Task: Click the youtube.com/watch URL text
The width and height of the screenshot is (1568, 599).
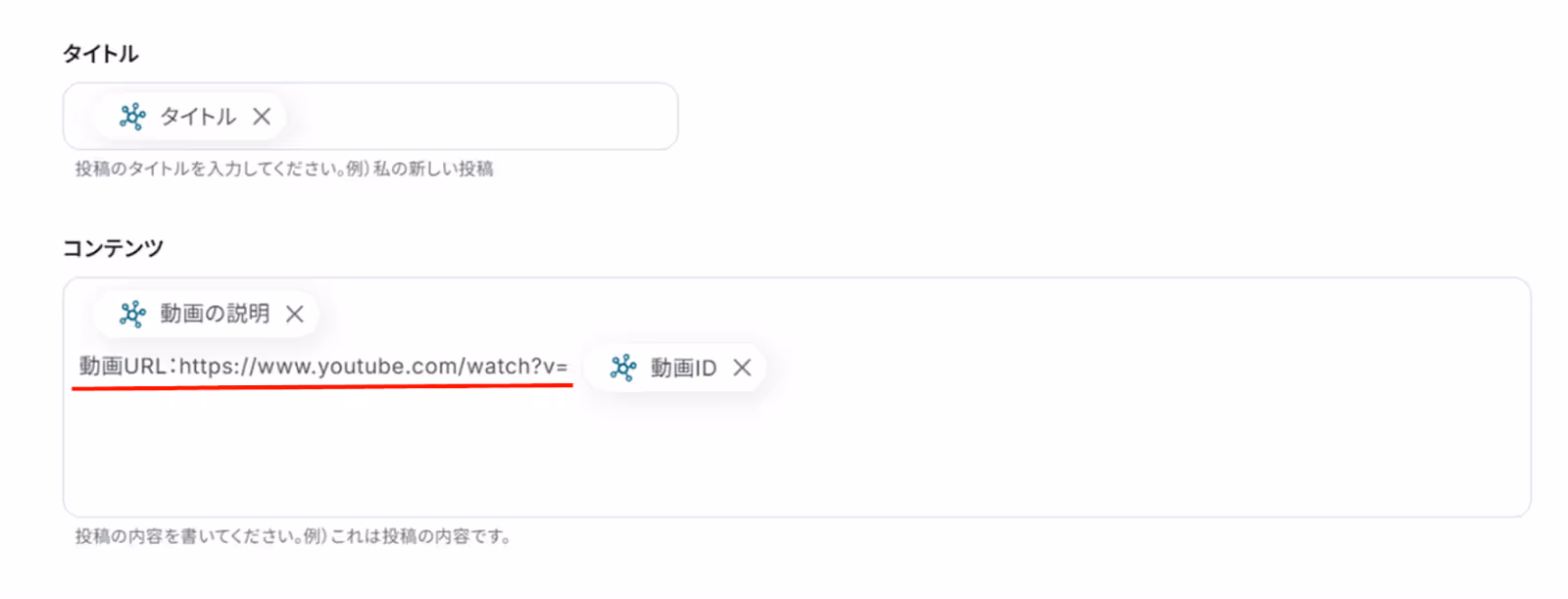Action: (373, 366)
